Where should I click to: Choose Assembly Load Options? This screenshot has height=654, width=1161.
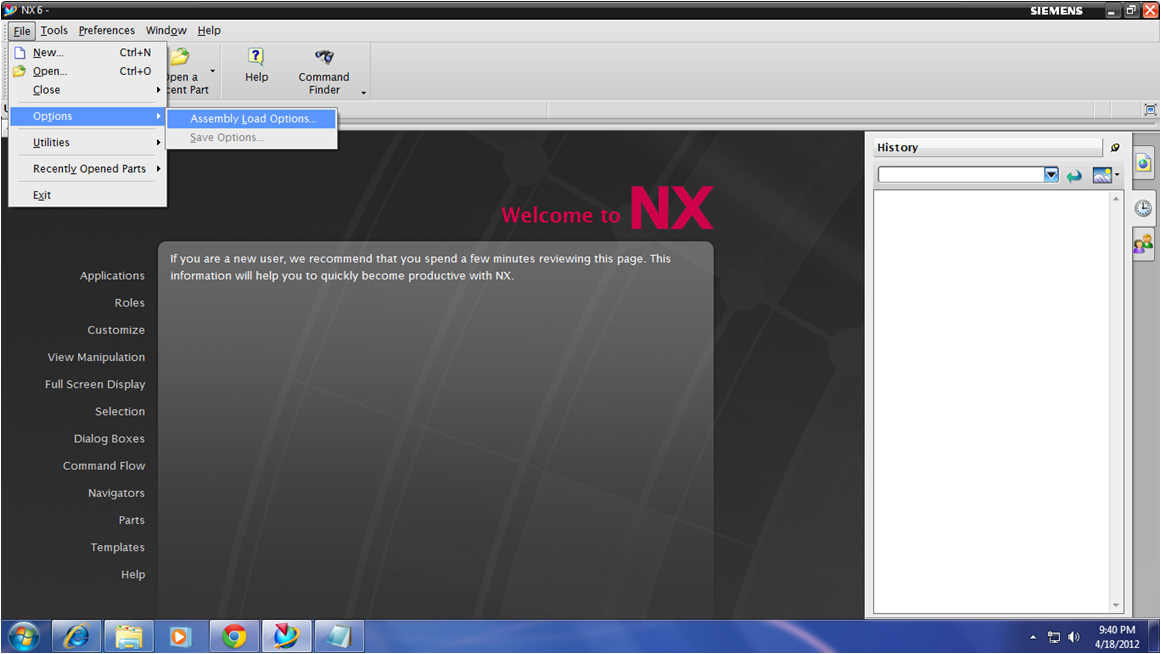[x=252, y=119]
